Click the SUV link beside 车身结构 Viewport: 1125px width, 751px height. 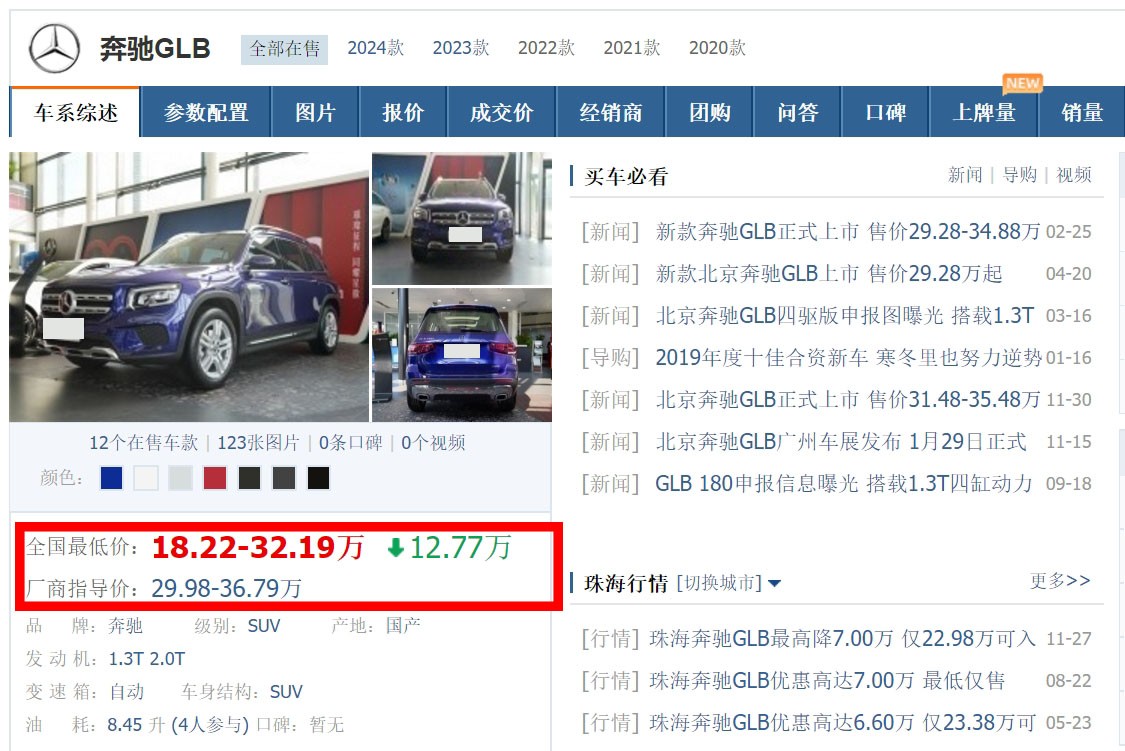point(286,691)
